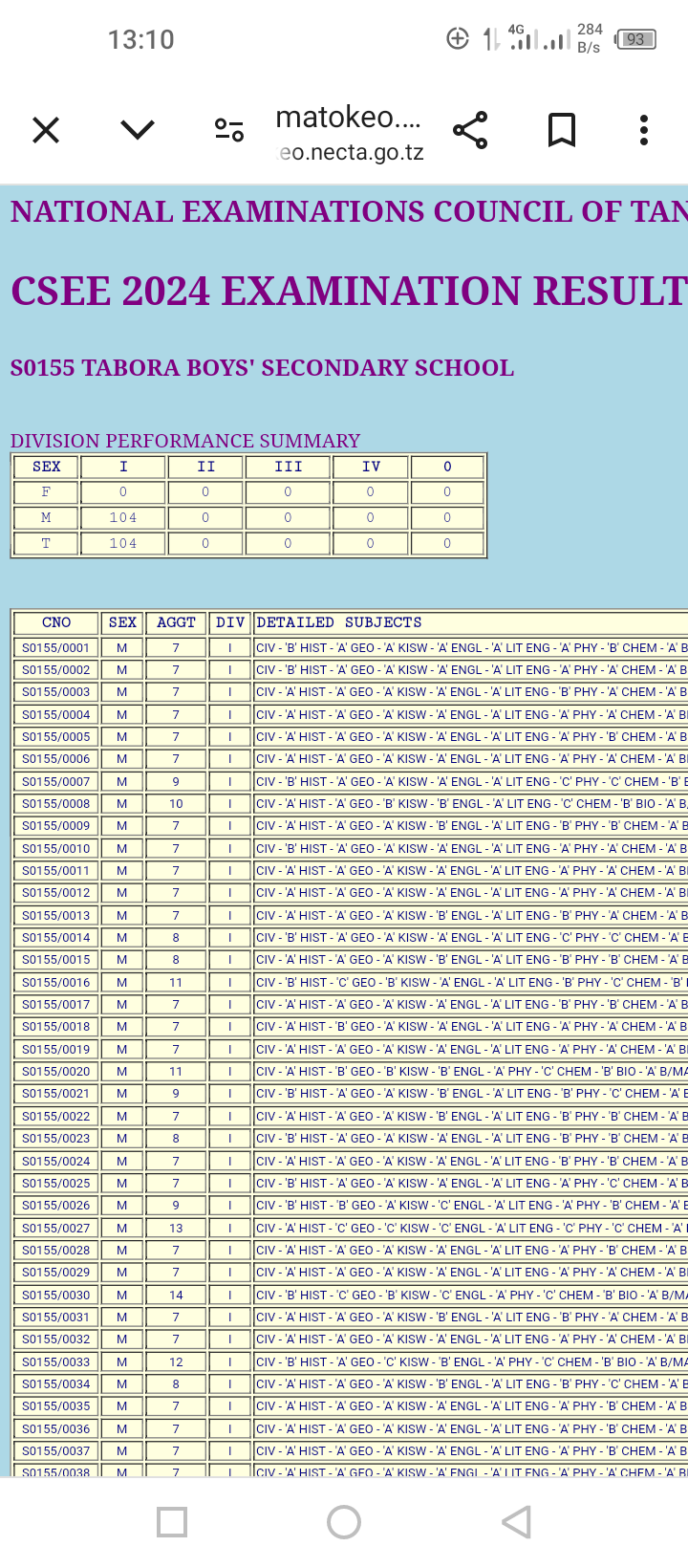Tap the Android home circle button
The image size is (688, 1568).
(344, 1522)
